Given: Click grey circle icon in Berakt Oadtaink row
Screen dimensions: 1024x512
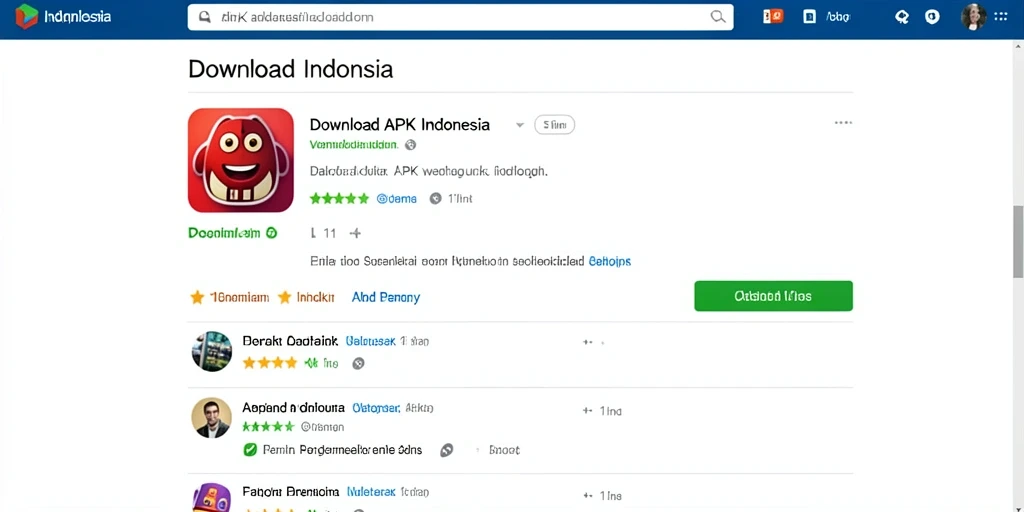Looking at the screenshot, I should tap(358, 363).
